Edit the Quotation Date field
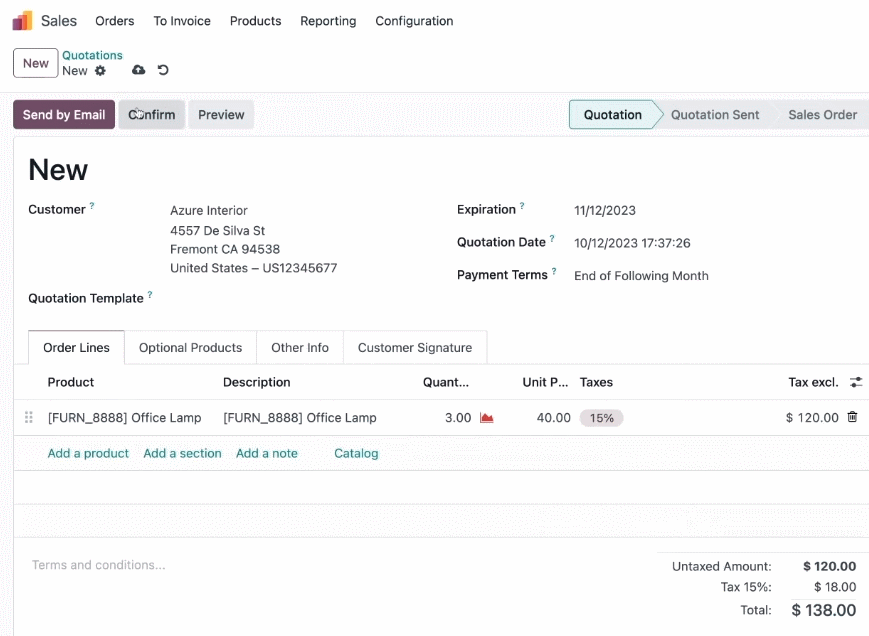869x636 pixels. 632,243
